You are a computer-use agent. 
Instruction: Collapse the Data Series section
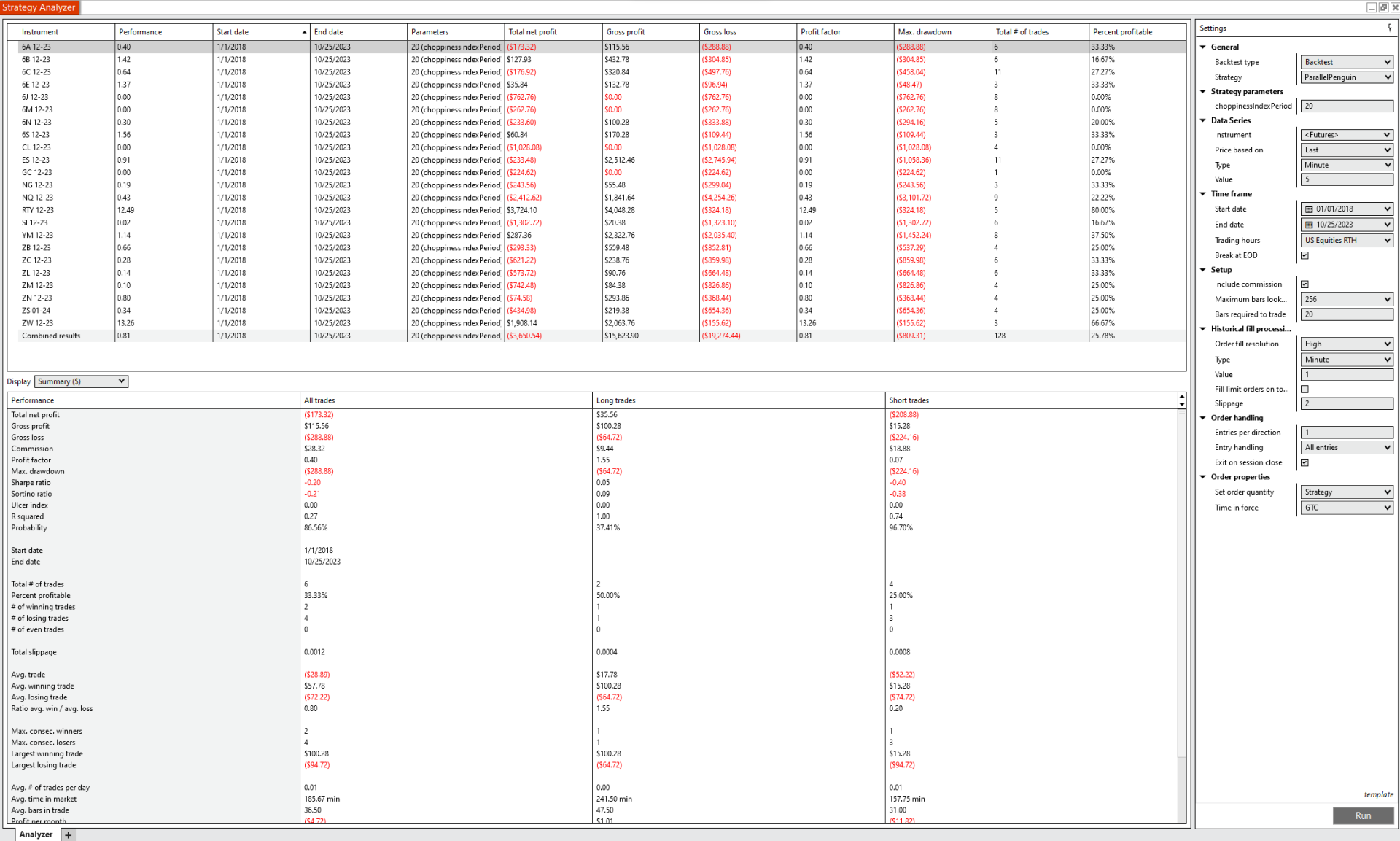pos(1203,120)
